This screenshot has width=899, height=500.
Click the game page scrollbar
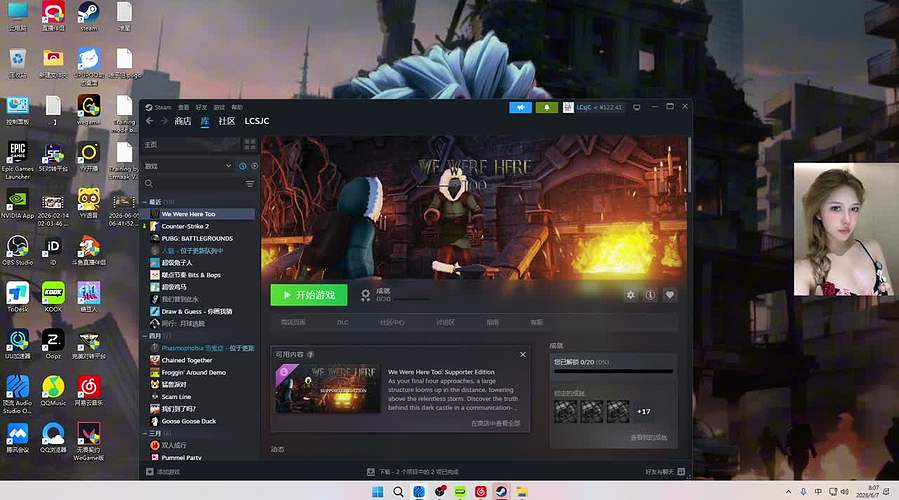pos(689,165)
